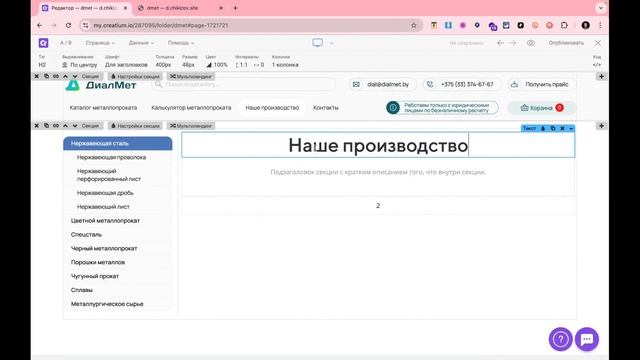Click the +375 (33) 374-67-67 phone button
The width and height of the screenshot is (640, 360).
462,84
